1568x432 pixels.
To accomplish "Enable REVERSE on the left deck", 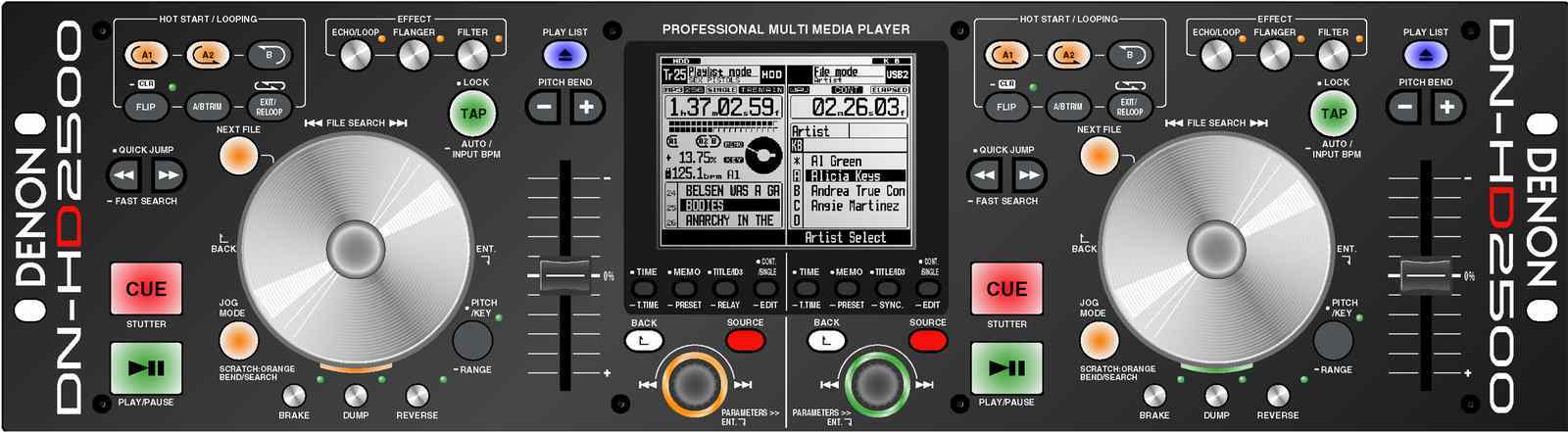I will click(x=416, y=396).
